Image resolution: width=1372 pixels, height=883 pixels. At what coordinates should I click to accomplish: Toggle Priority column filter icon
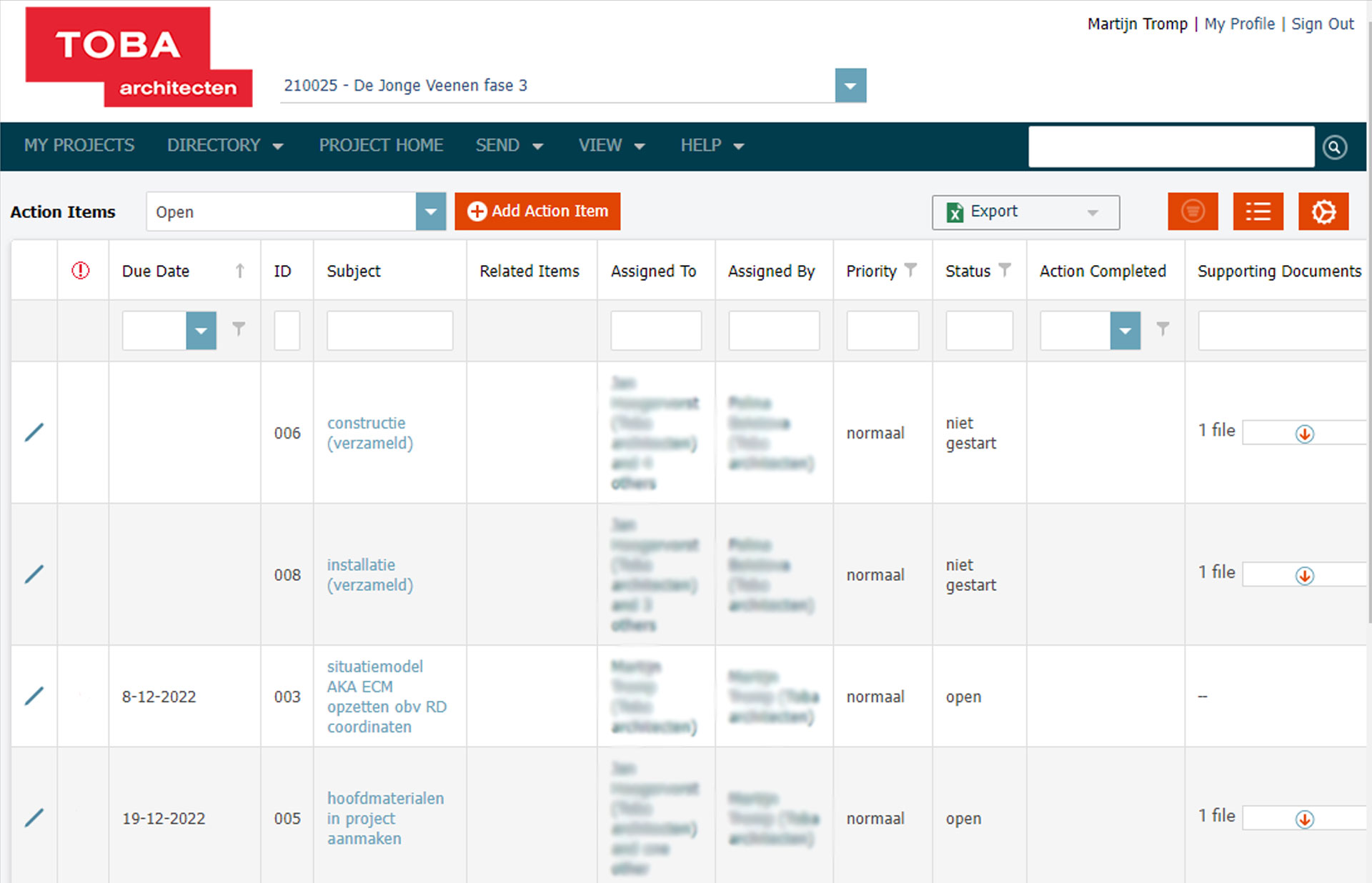pyautogui.click(x=910, y=270)
